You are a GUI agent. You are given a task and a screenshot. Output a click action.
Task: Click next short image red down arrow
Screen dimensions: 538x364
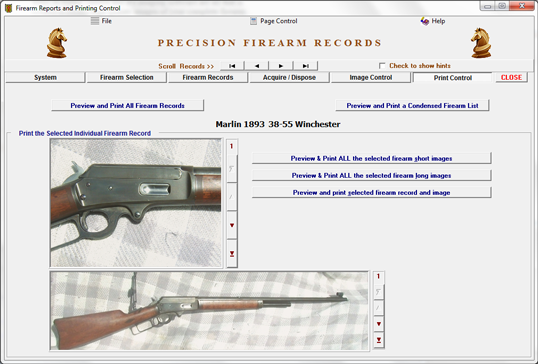[x=232, y=225]
